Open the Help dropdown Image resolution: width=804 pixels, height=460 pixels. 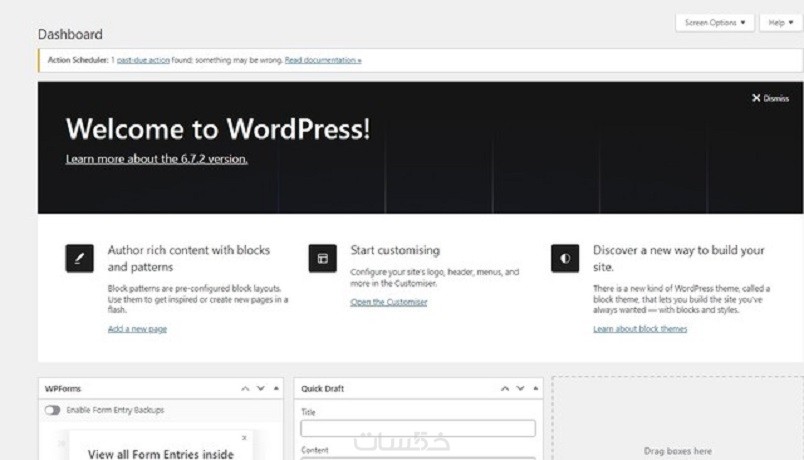click(781, 23)
